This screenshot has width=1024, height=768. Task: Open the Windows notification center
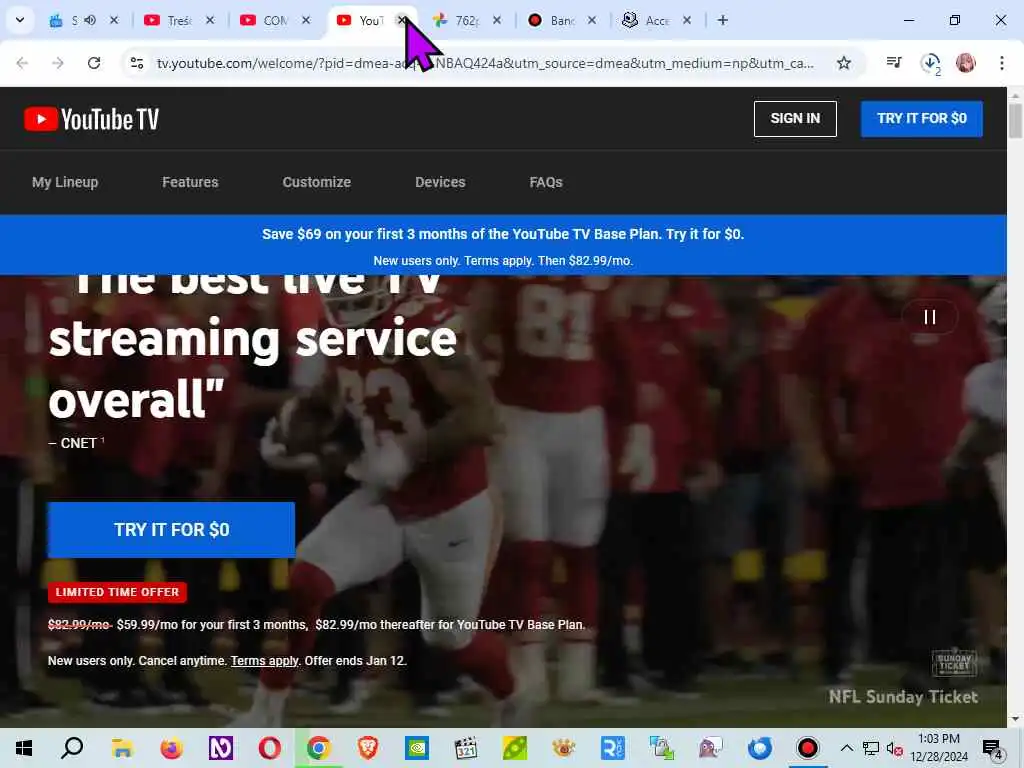pos(993,749)
